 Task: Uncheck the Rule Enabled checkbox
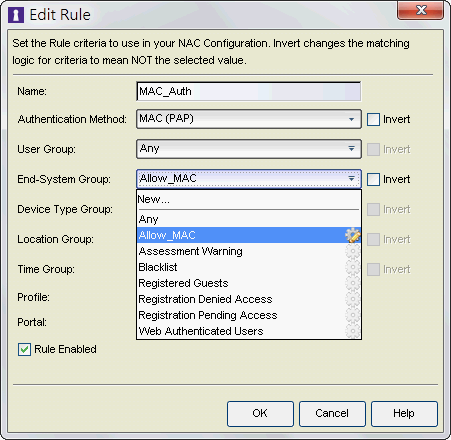click(24, 349)
